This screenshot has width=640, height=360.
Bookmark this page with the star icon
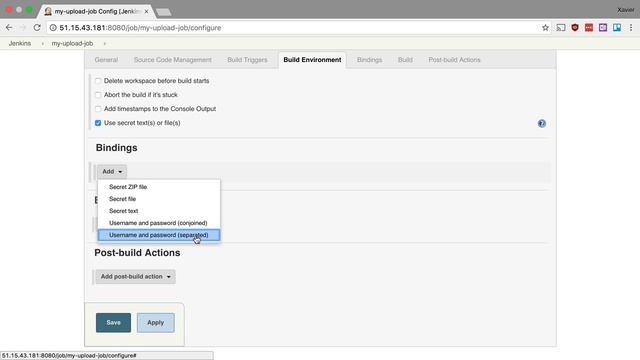[545, 28]
